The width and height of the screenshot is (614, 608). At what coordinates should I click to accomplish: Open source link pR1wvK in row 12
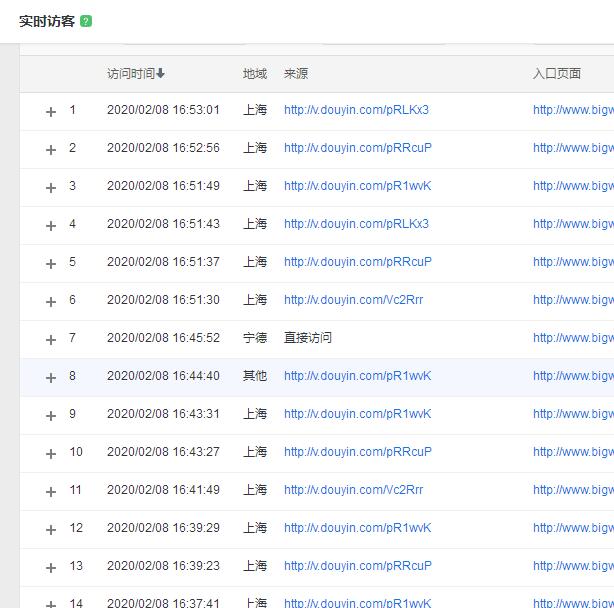(358, 528)
